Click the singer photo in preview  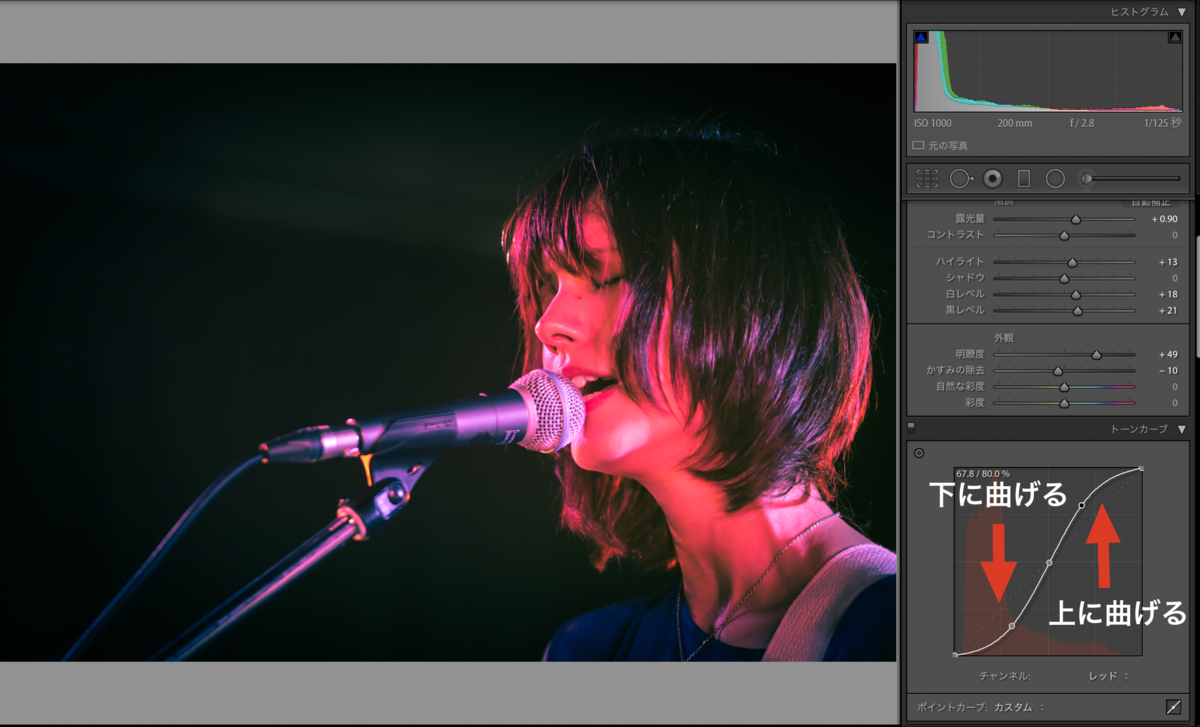pyautogui.click(x=448, y=362)
